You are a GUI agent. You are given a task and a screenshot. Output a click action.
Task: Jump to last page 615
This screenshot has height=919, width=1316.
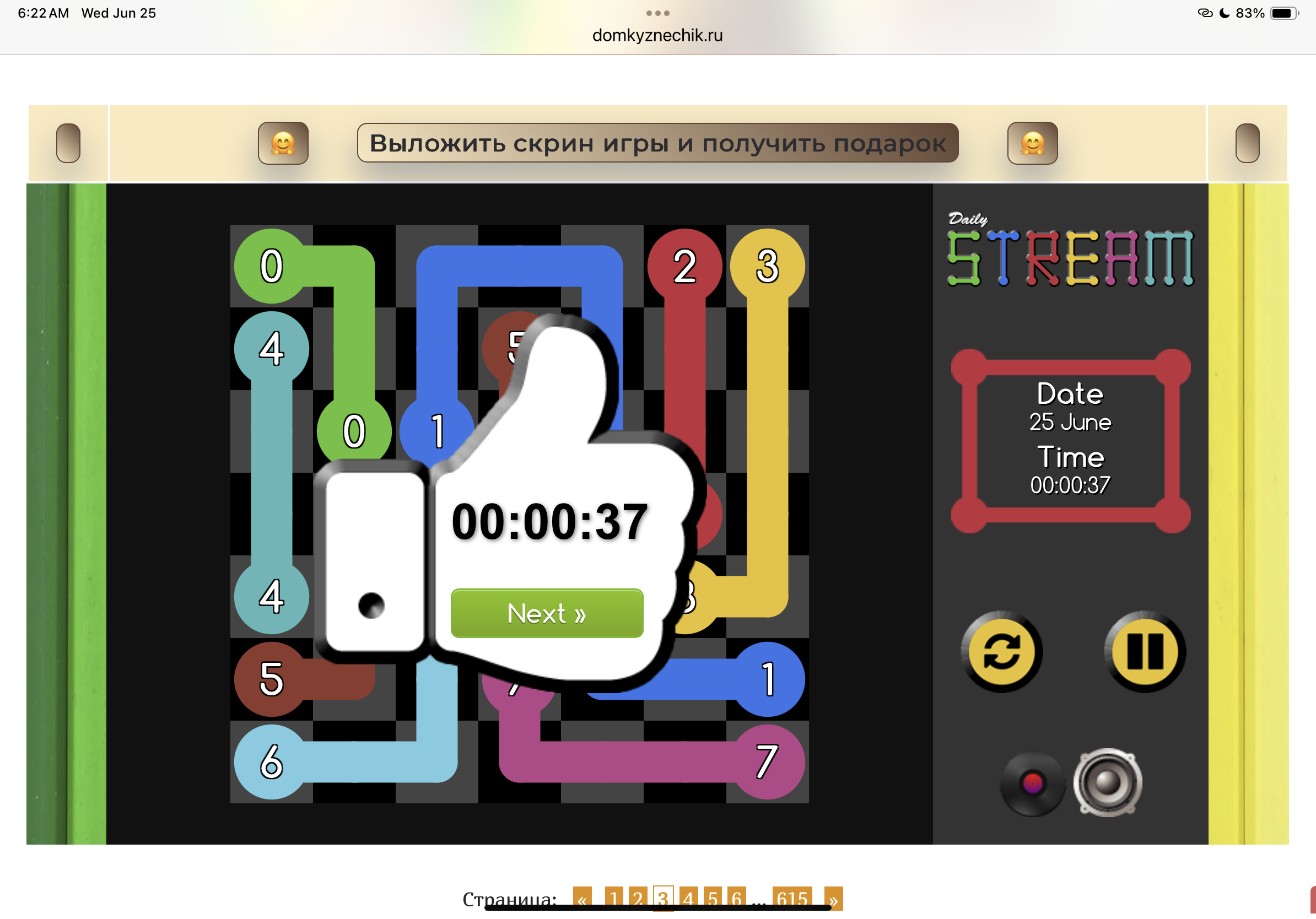pyautogui.click(x=792, y=900)
